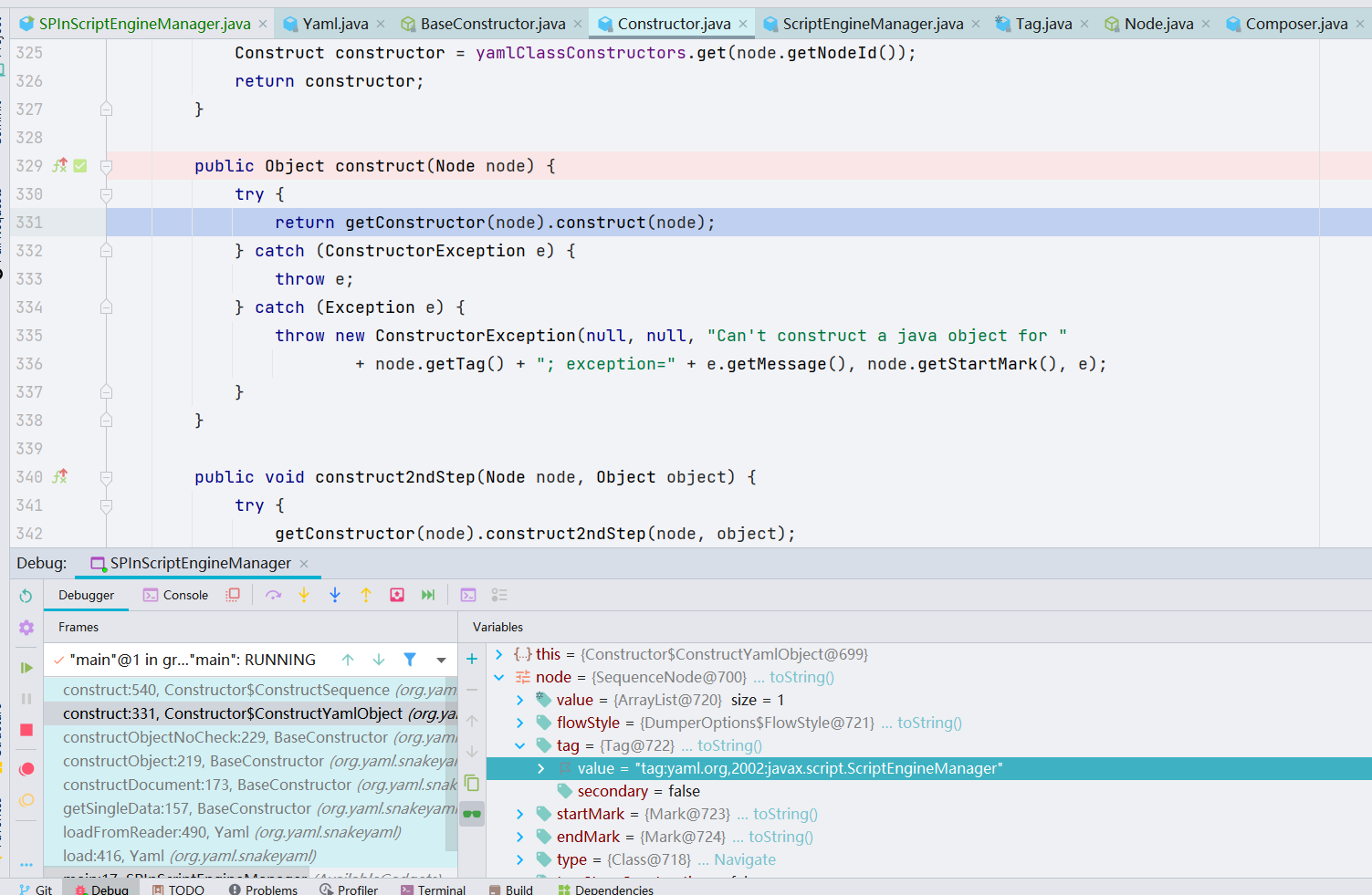Click the Step Into icon
Screen dimensions: 1372x895
pyautogui.click(x=304, y=595)
